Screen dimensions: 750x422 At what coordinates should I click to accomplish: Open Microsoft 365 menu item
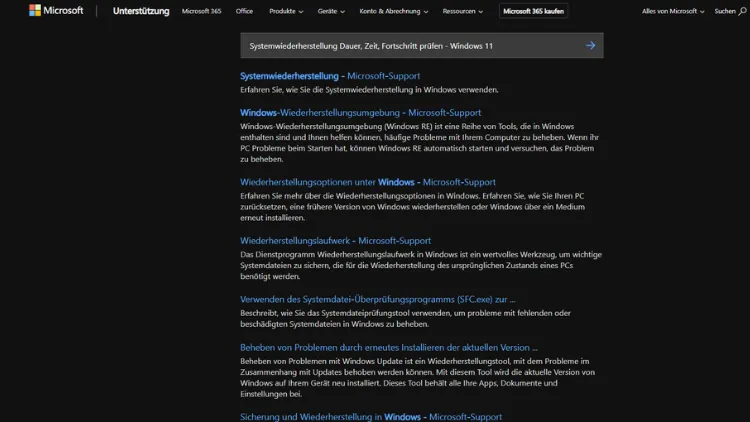tap(201, 11)
